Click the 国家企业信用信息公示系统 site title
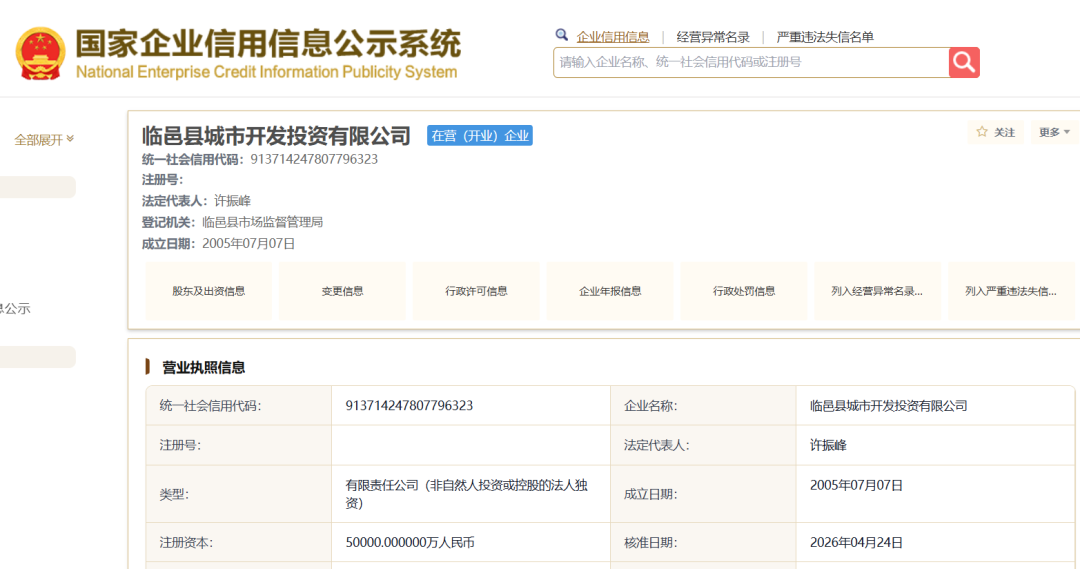This screenshot has height=569, width=1080. tap(268, 44)
